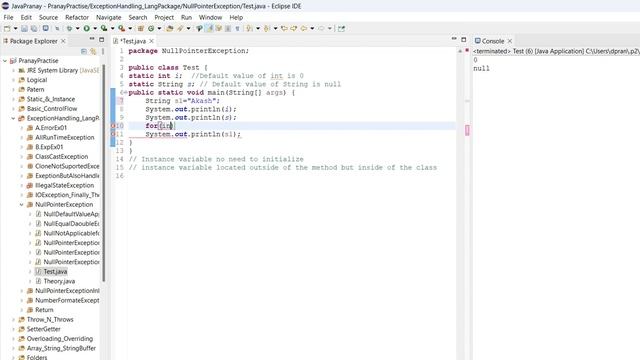Collapse the ExceptionHandling_LangPackage folder
Viewport: 640px width, 360px height.
pyautogui.click(x=13, y=118)
